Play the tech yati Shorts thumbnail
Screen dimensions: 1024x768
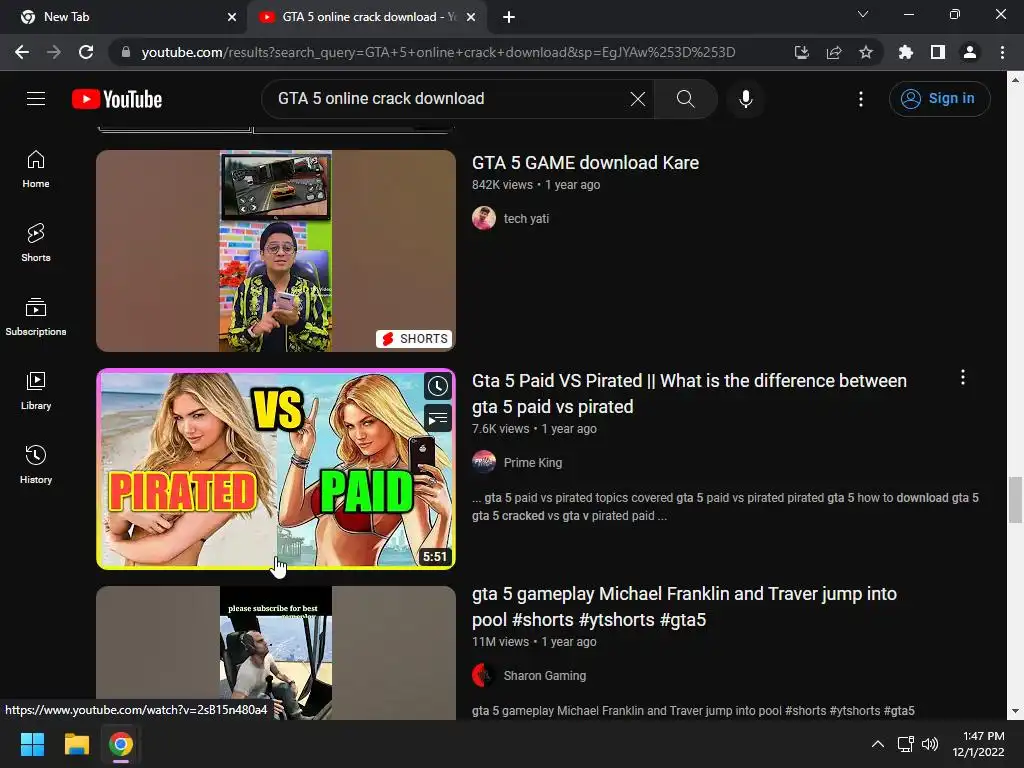tap(276, 251)
